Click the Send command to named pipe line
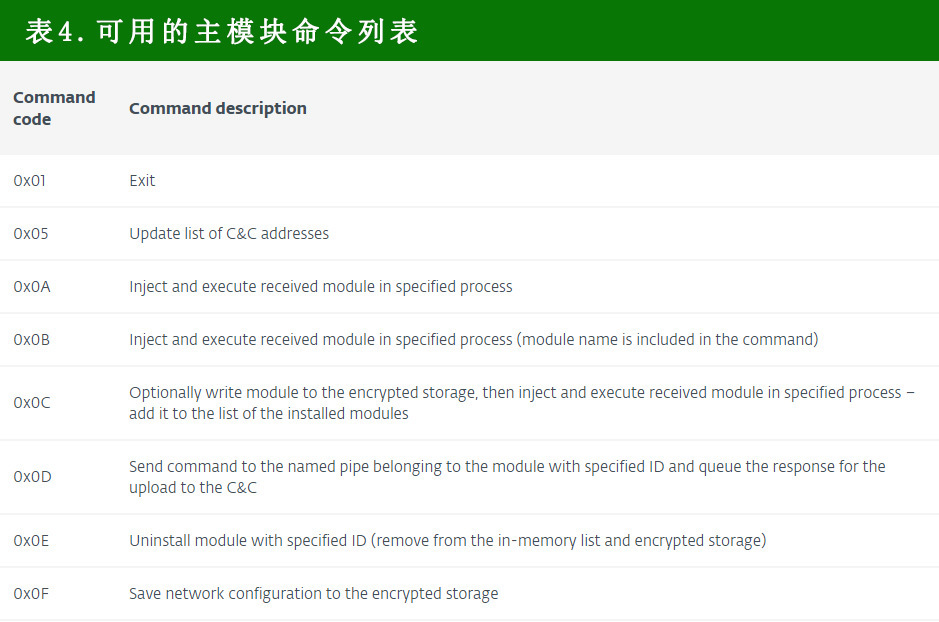Screen dimensions: 939x622 pos(507,467)
